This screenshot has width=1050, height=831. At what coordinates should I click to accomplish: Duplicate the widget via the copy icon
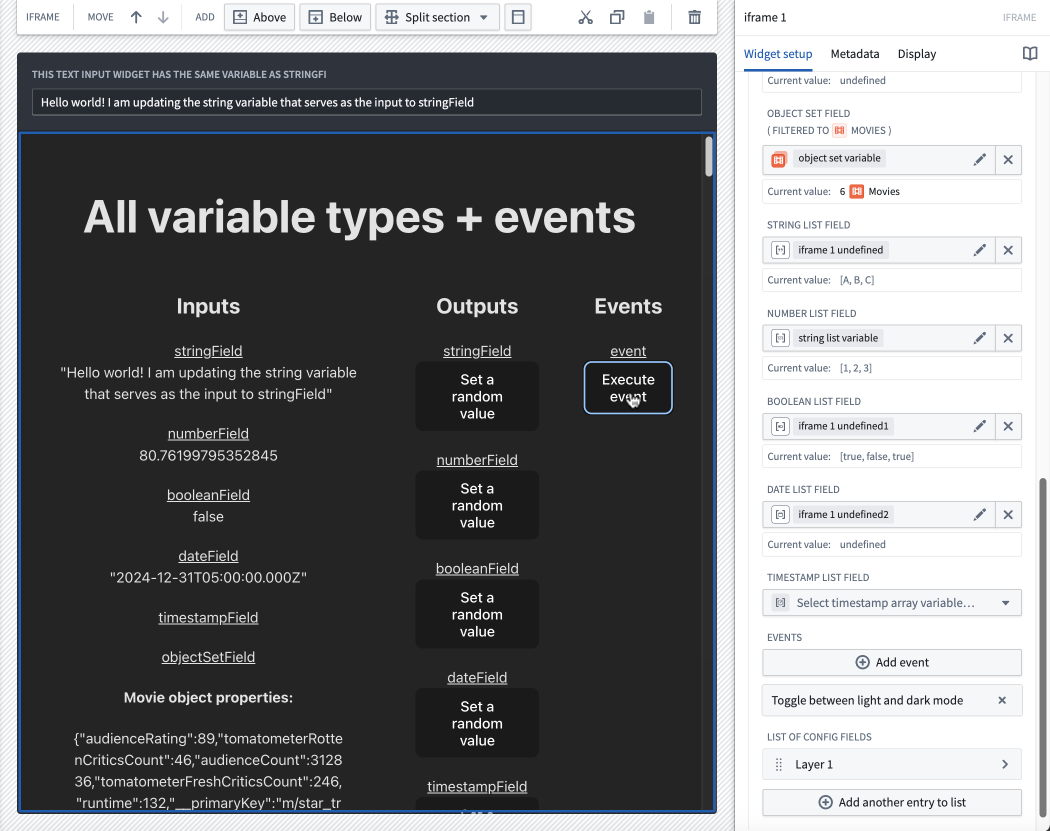click(616, 17)
